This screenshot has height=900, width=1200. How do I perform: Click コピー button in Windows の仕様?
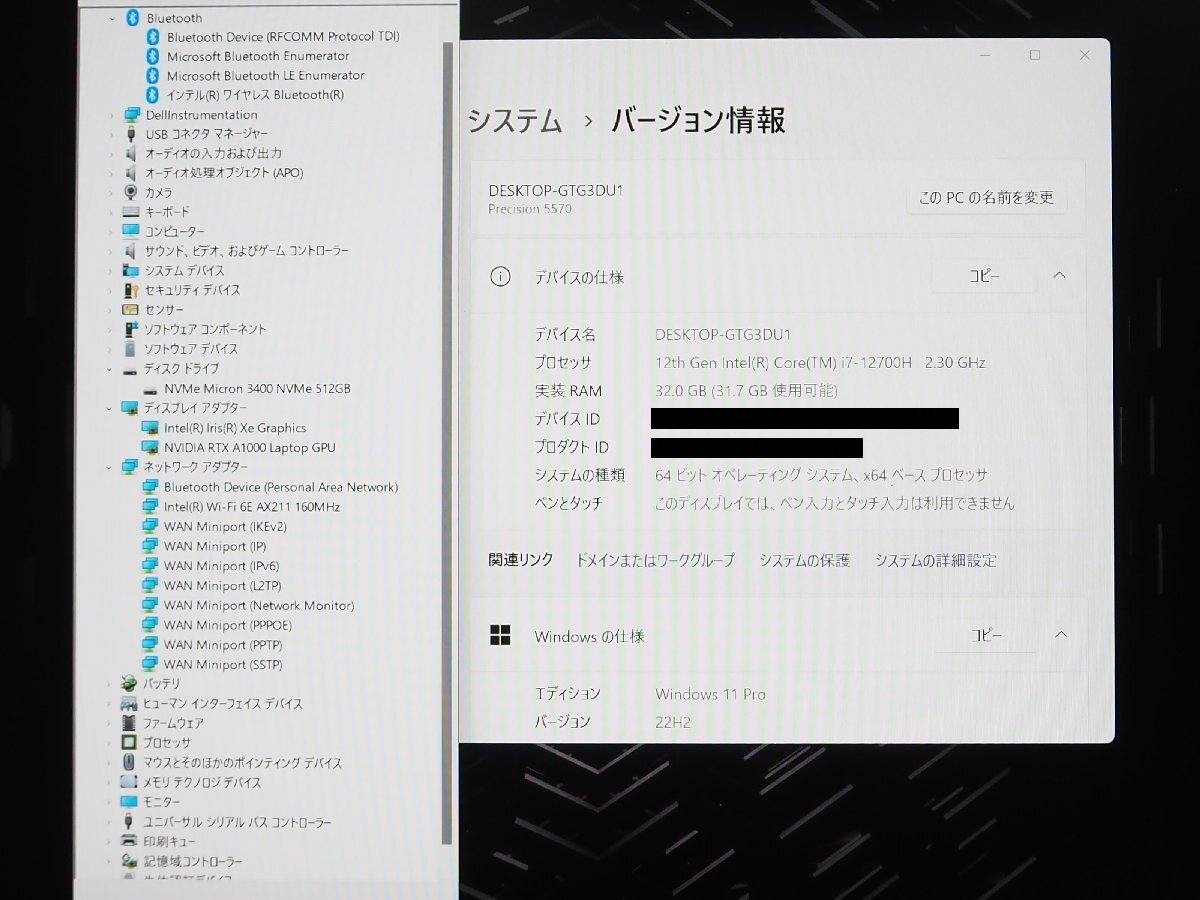[x=987, y=635]
